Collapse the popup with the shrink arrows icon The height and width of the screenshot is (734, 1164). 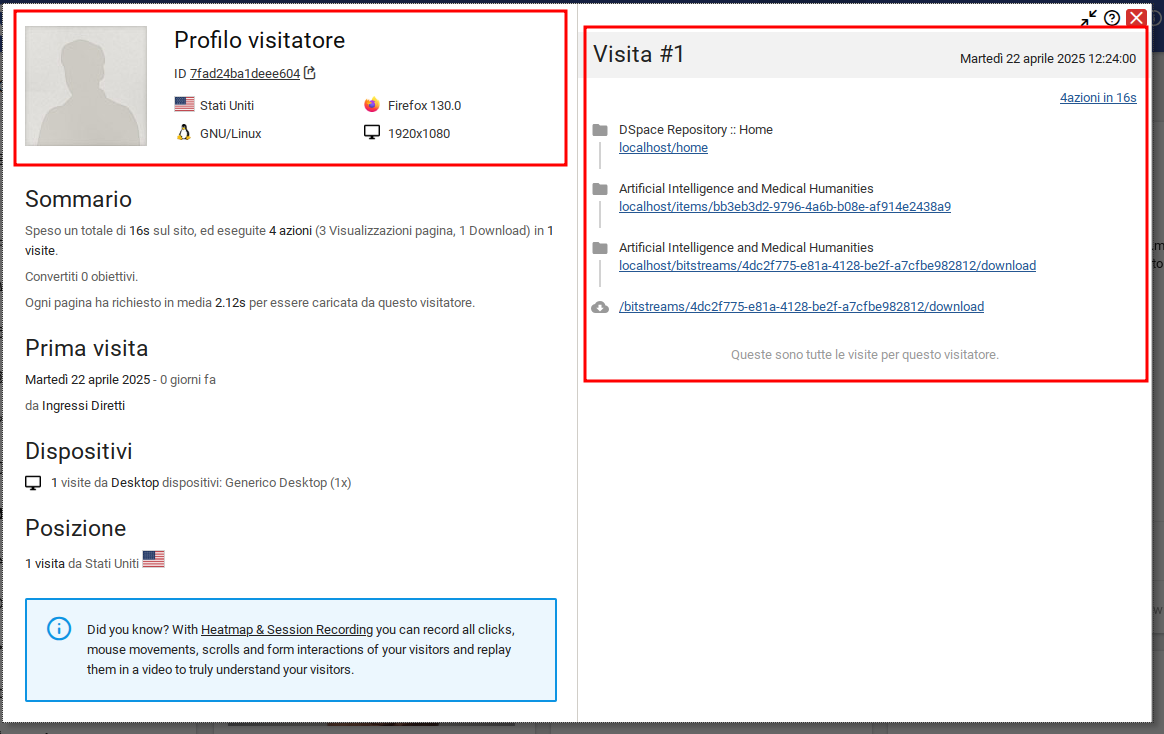click(1089, 18)
